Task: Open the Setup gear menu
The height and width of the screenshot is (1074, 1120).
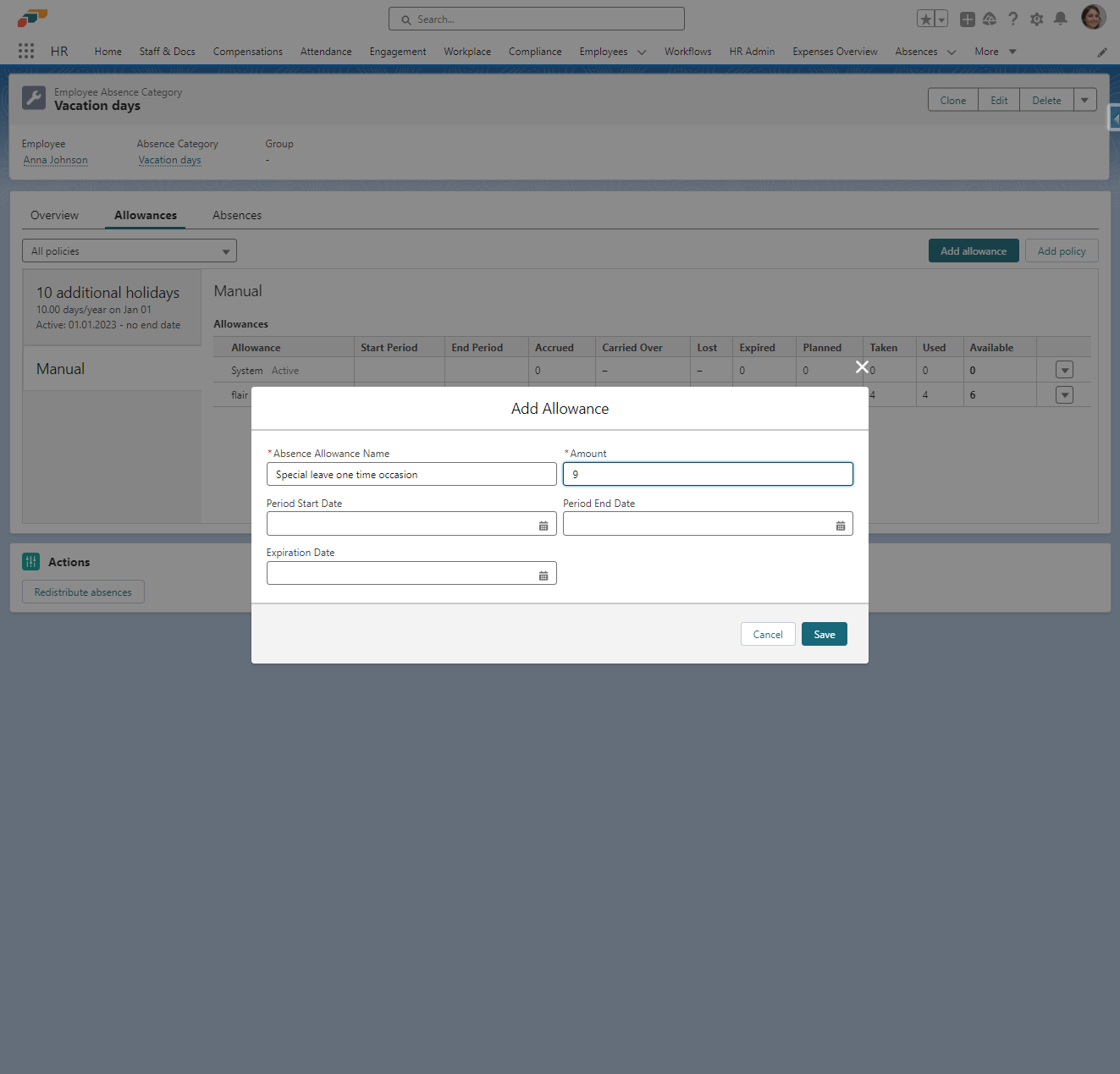Action: (x=1036, y=19)
